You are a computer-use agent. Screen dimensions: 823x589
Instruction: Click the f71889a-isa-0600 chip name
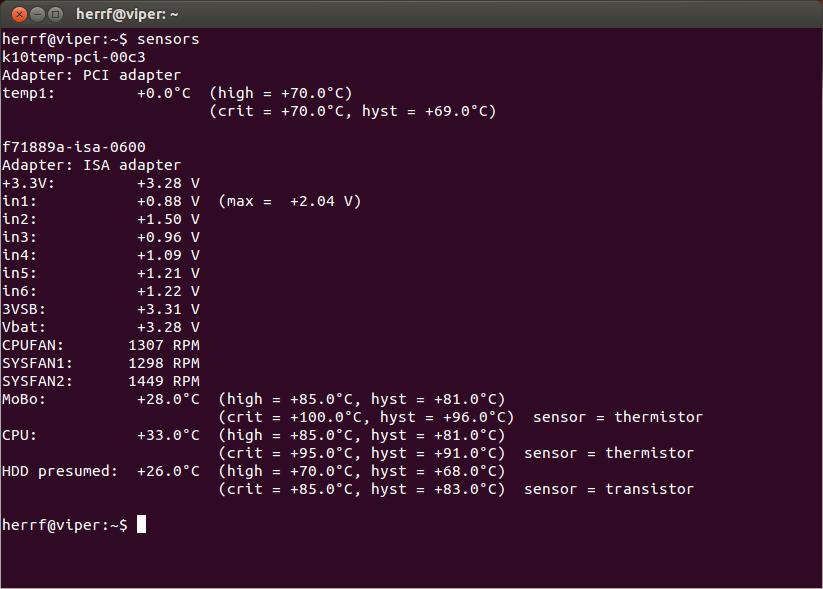[x=73, y=147]
